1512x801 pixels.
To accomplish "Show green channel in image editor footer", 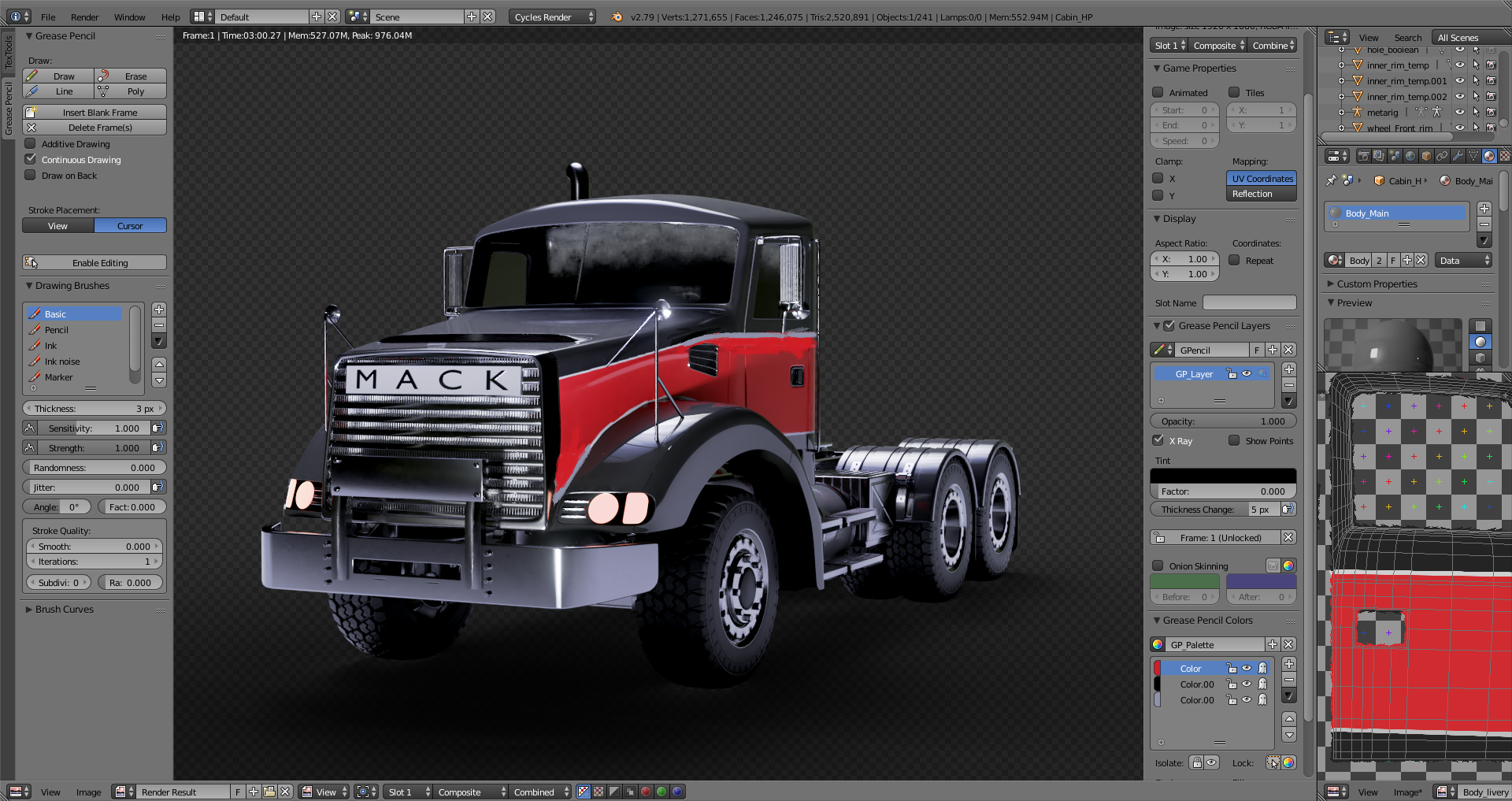I will [661, 792].
